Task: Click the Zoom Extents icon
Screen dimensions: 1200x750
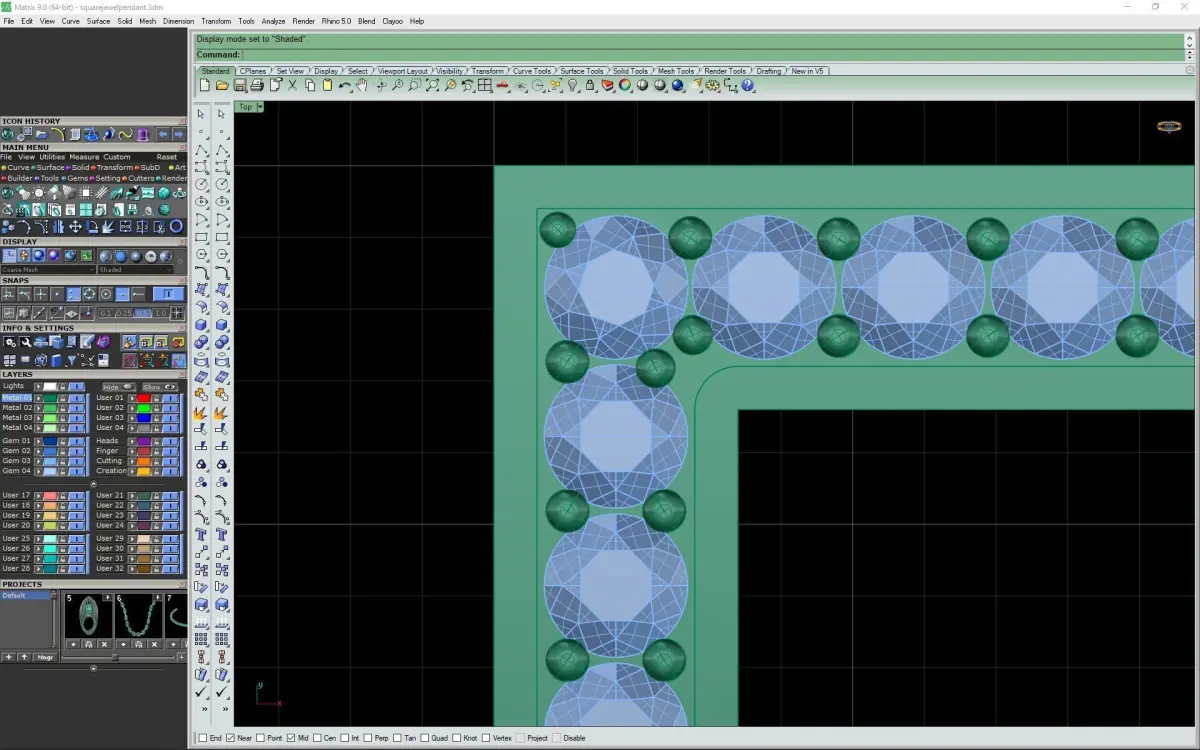Action: pos(432,85)
